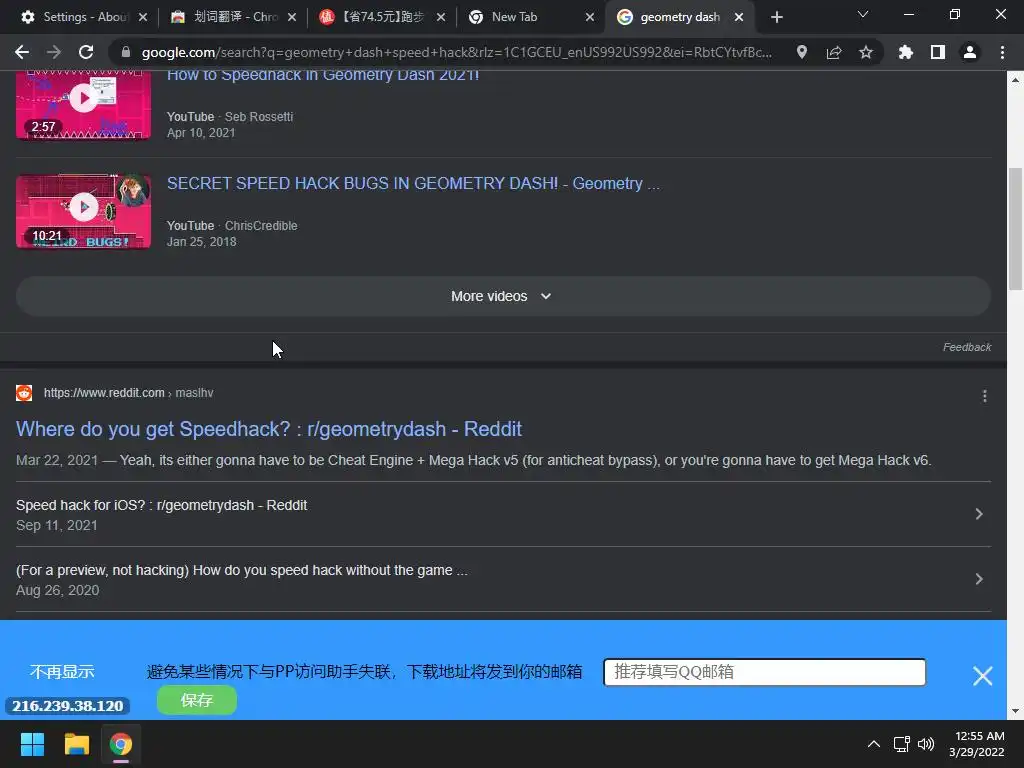Image resolution: width=1024 pixels, height=768 pixels.
Task: Close the 划词翻译 tab
Action: [x=292, y=17]
